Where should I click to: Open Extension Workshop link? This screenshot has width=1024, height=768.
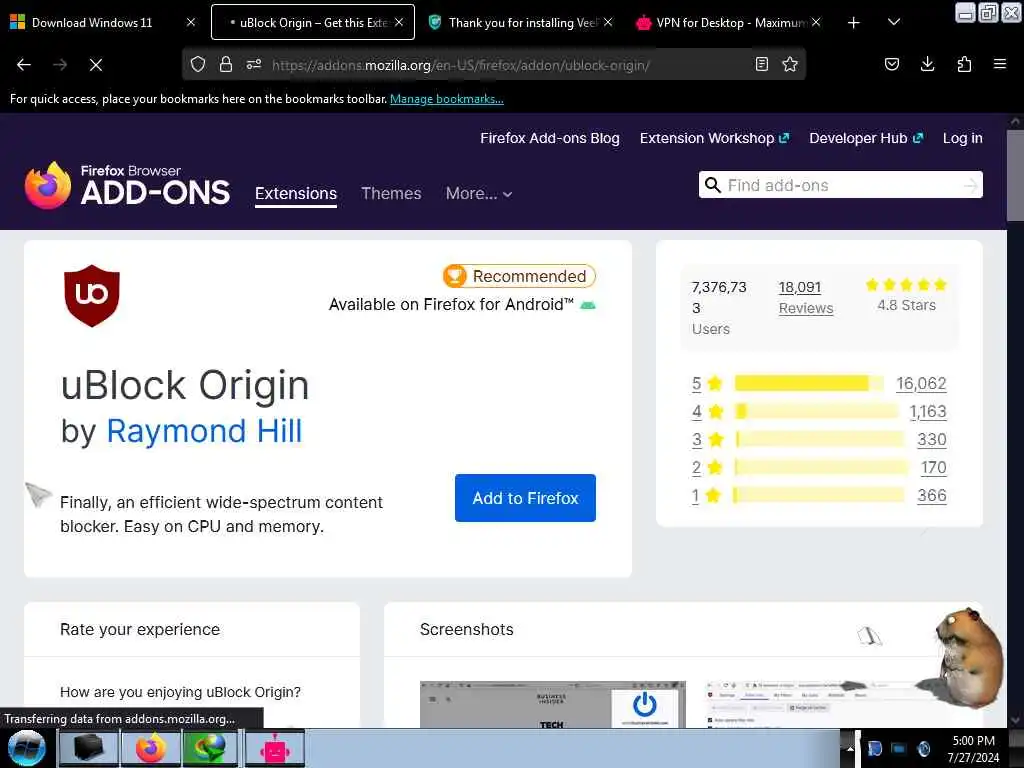pyautogui.click(x=714, y=138)
